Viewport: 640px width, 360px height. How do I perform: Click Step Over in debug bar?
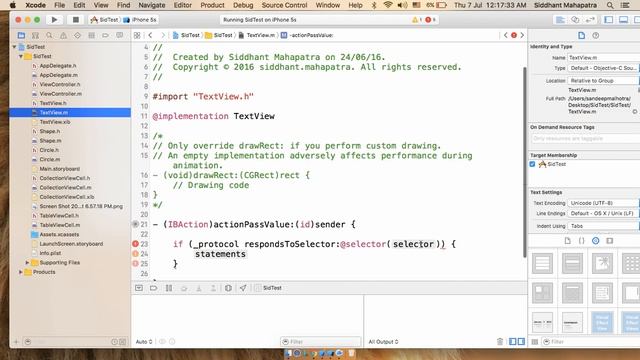[184, 288]
